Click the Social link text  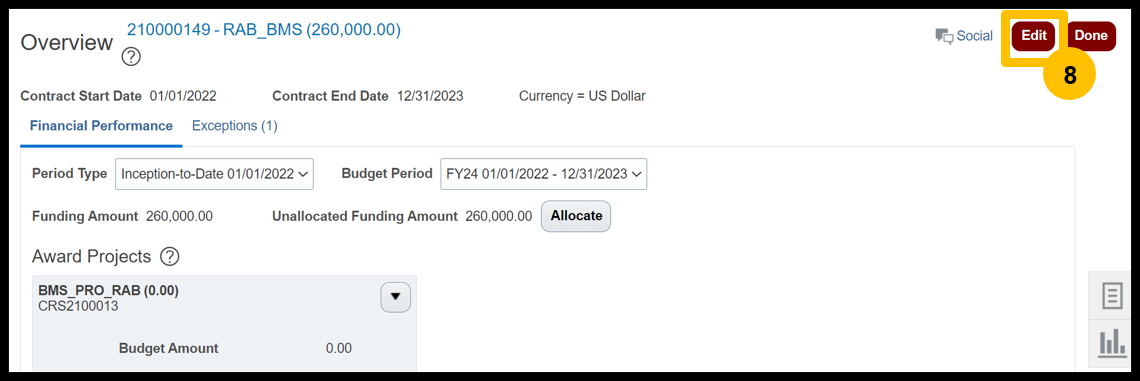[974, 36]
